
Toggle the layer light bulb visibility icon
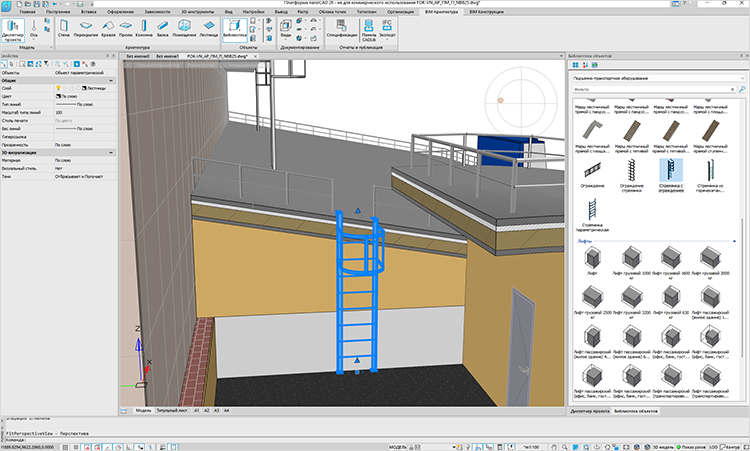tap(58, 89)
